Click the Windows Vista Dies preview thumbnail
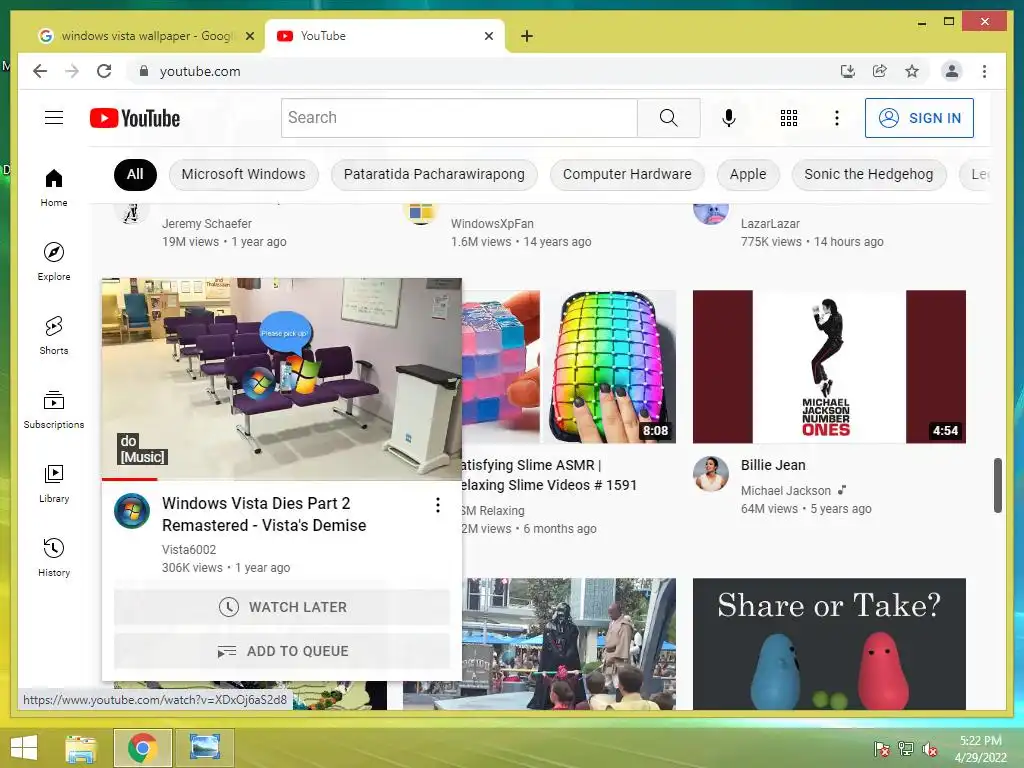The width and height of the screenshot is (1024, 768). [281, 378]
